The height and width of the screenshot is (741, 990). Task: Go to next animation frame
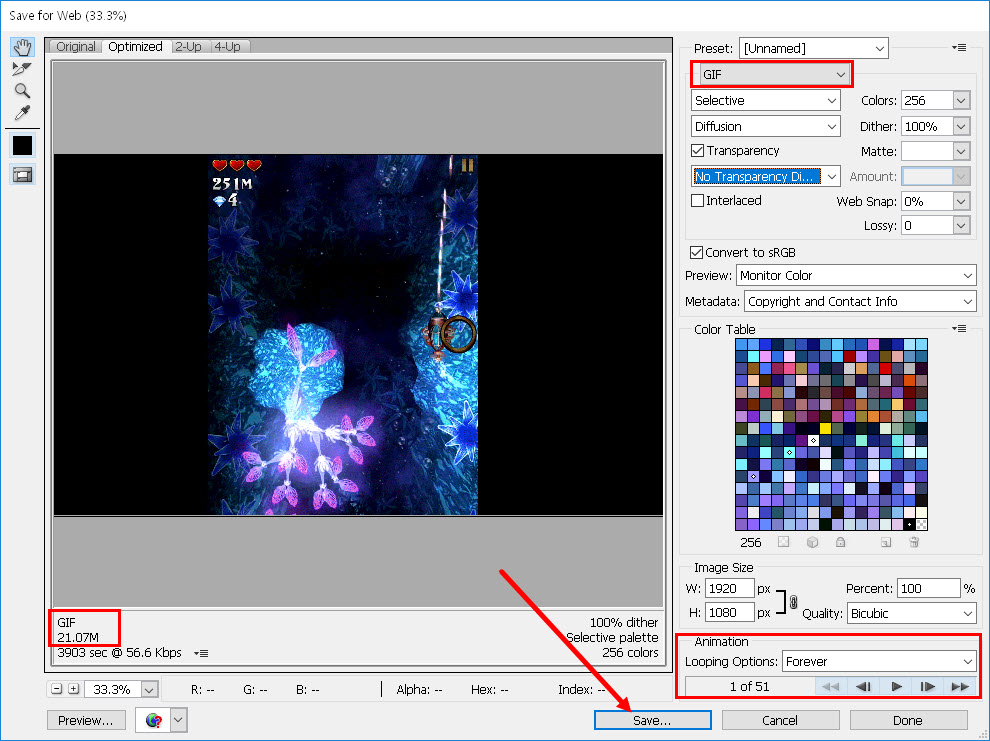pos(927,687)
